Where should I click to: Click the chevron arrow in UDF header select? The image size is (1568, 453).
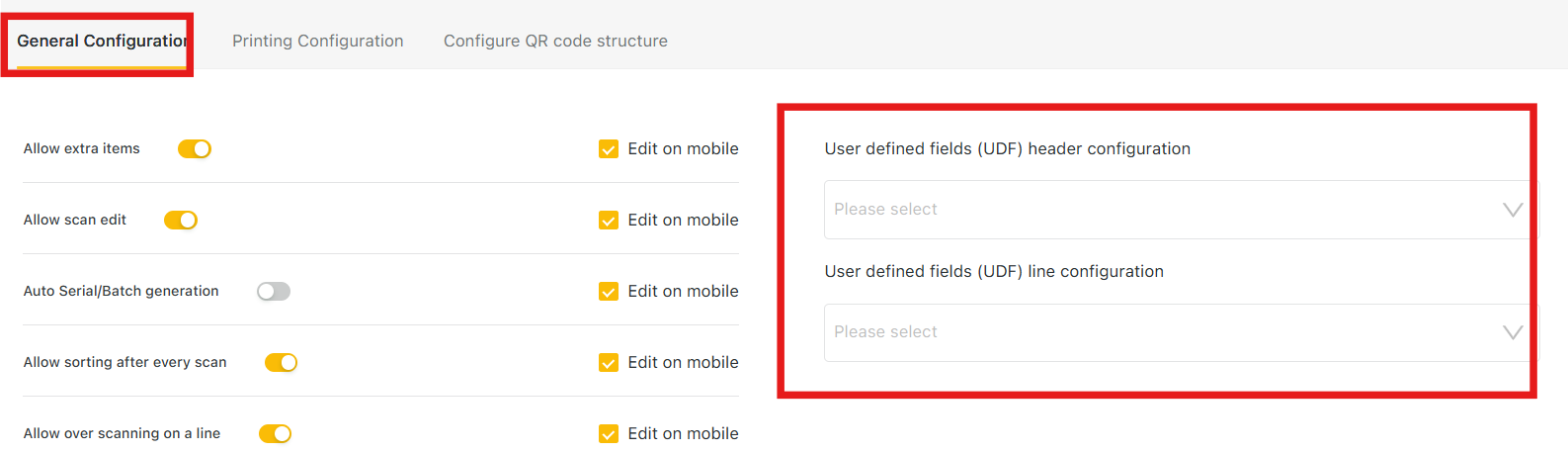point(1512,210)
